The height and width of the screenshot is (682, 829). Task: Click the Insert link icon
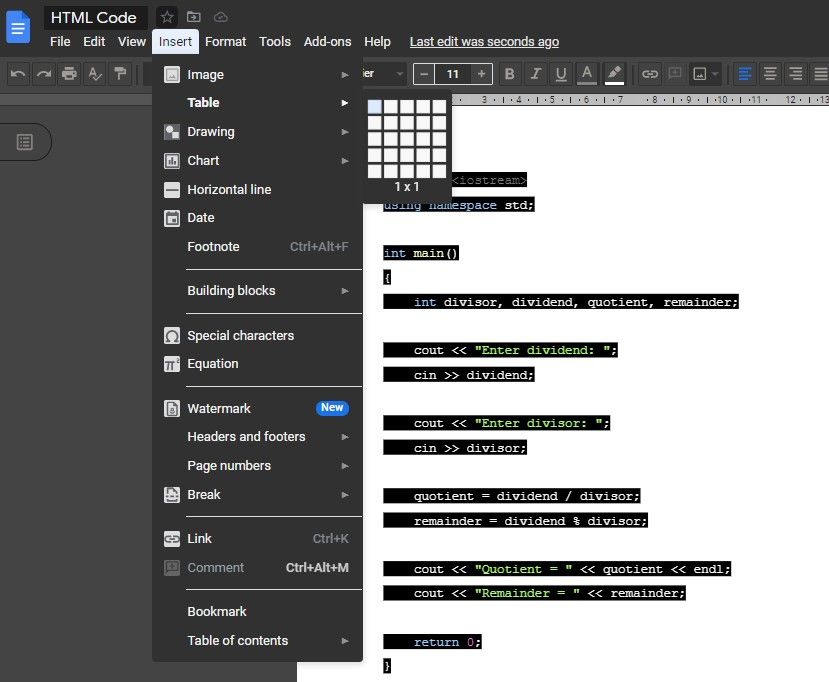[x=650, y=73]
